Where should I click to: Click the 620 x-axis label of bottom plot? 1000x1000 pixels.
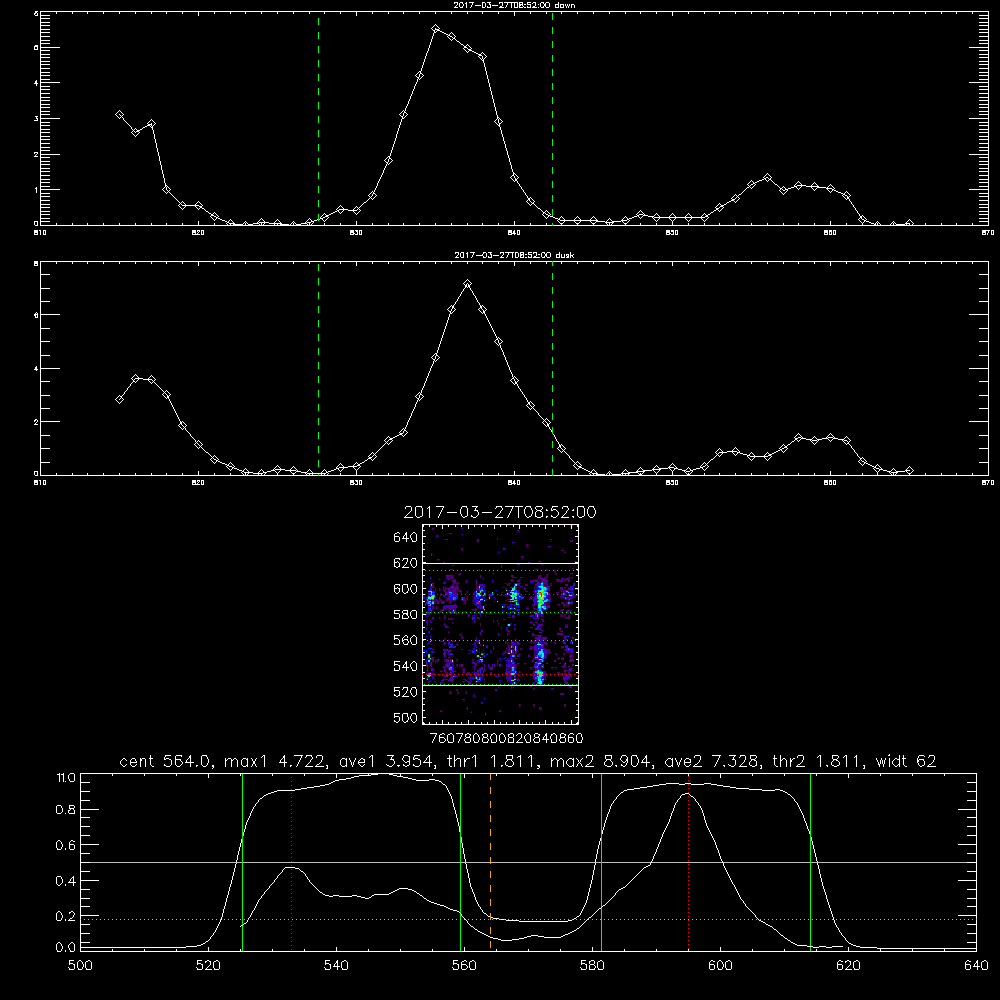(848, 966)
